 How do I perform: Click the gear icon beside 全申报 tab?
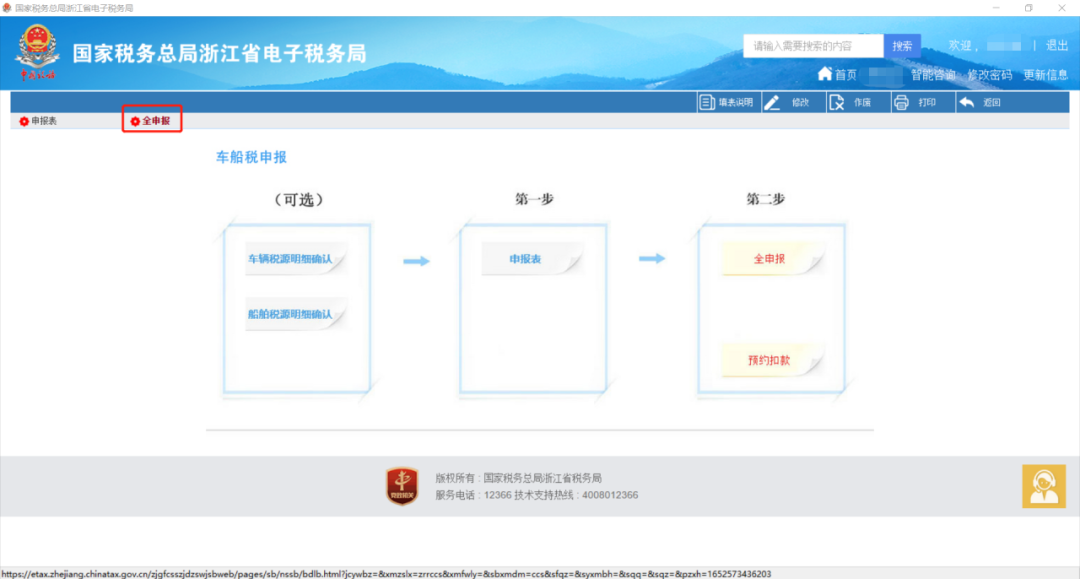tap(135, 121)
